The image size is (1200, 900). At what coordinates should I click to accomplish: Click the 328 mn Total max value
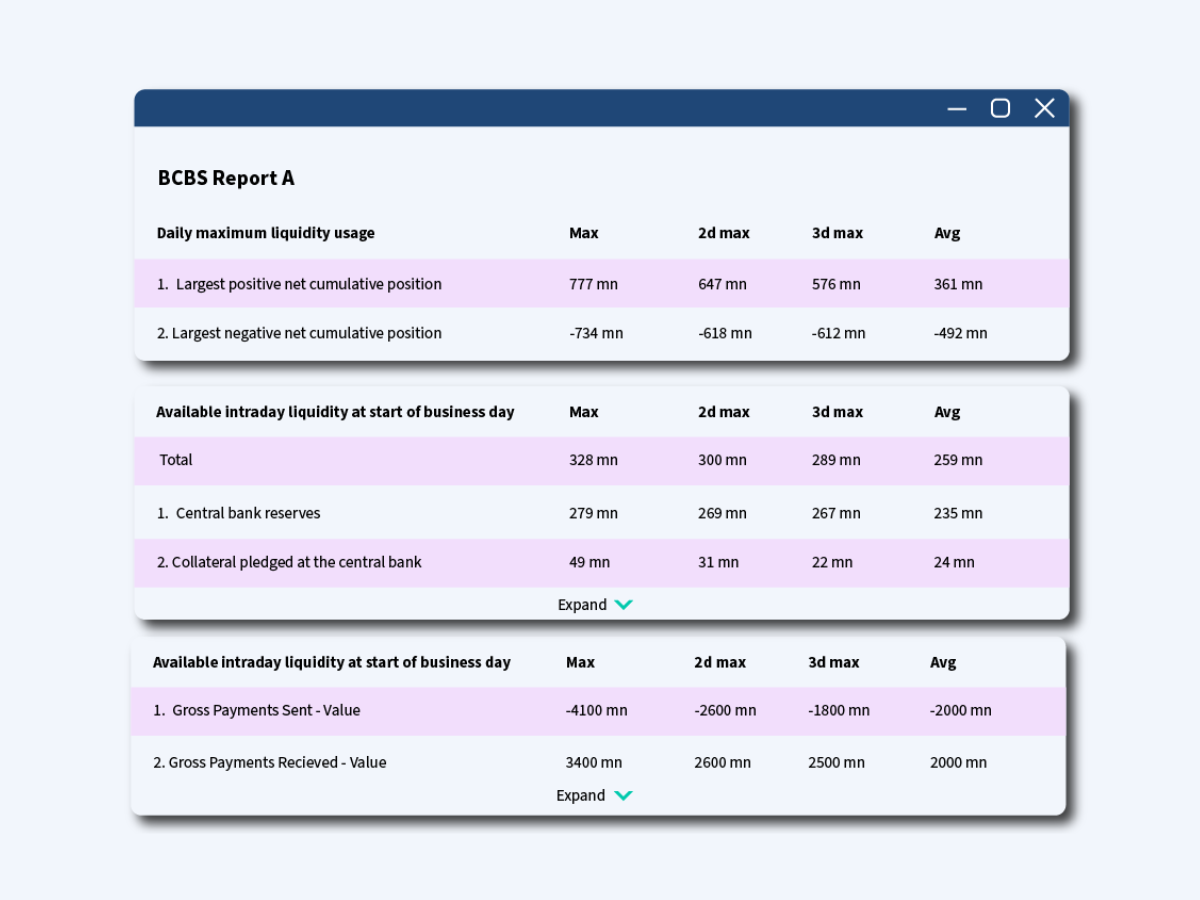[593, 460]
